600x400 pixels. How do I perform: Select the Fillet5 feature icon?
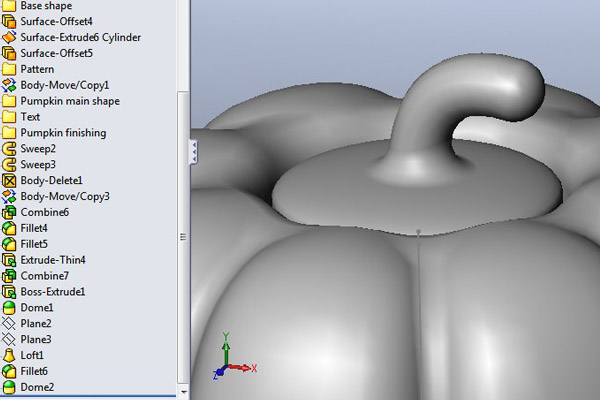point(9,244)
